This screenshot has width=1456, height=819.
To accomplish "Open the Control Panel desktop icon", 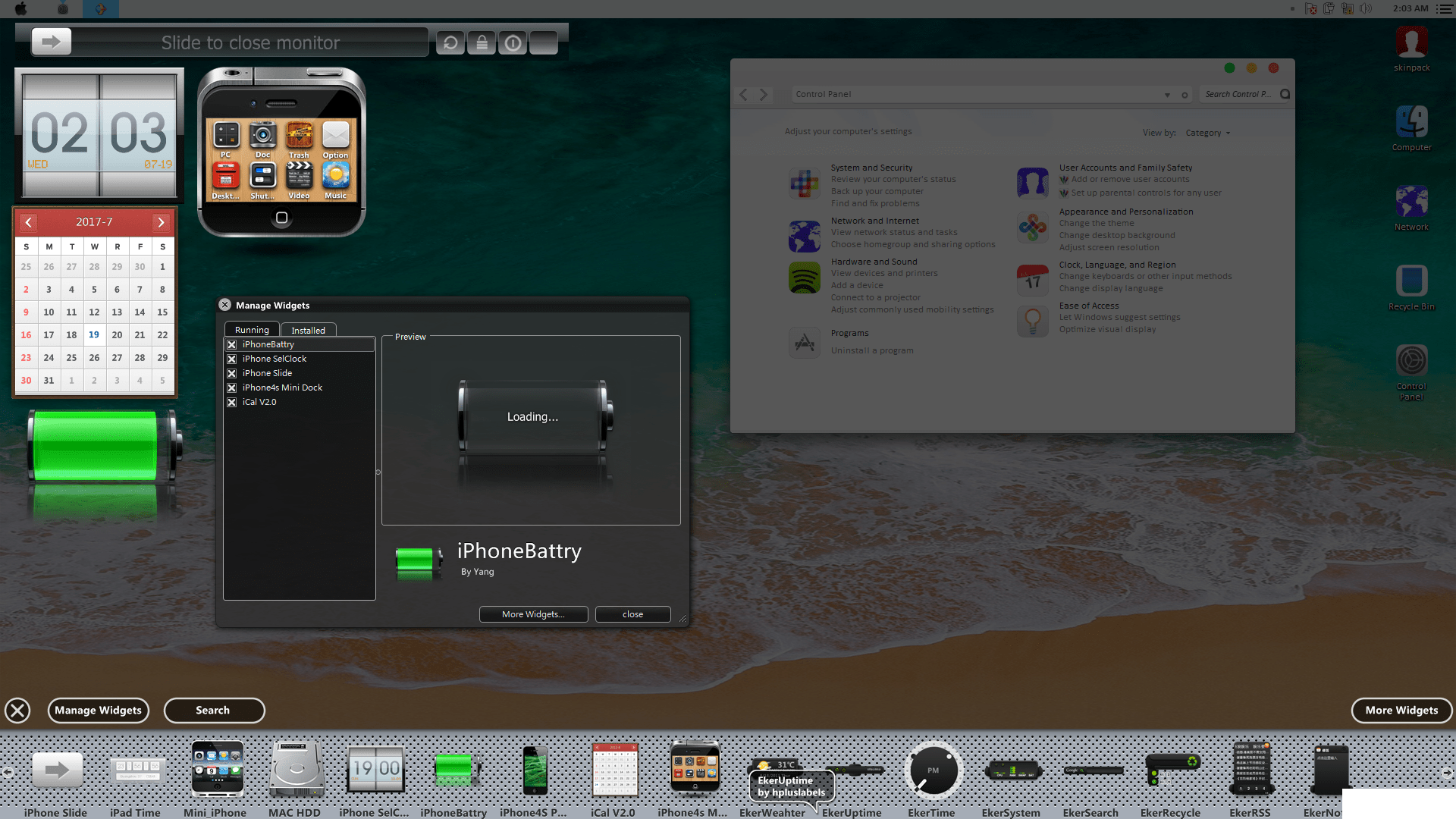I will [x=1411, y=372].
